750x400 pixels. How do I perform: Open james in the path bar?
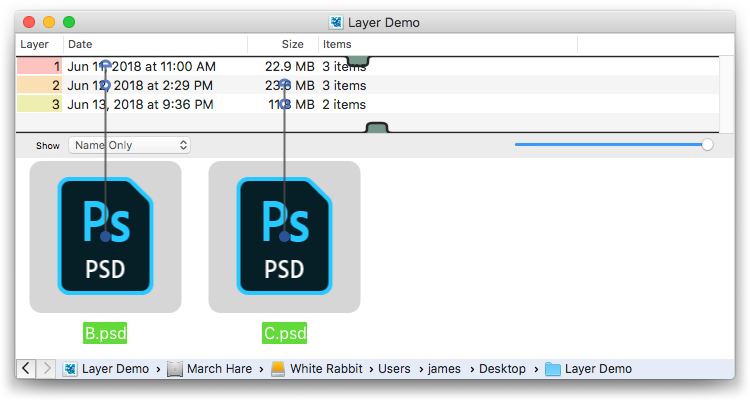pos(444,369)
